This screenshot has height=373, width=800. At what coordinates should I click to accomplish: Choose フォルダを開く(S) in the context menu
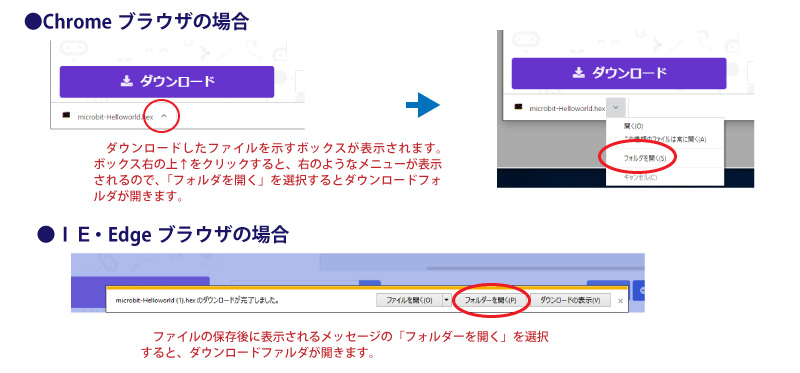pos(645,158)
